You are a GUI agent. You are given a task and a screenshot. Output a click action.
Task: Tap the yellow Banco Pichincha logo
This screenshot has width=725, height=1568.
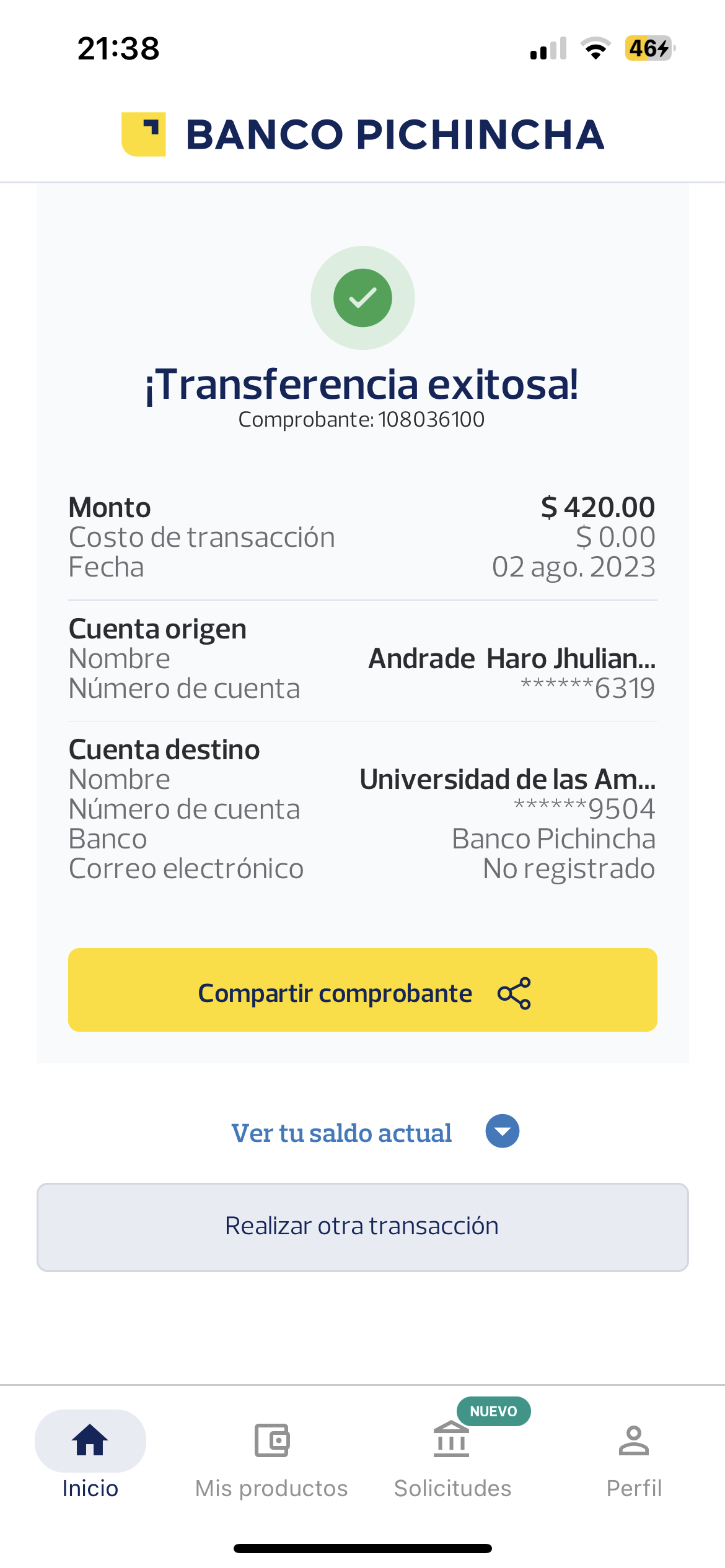coord(144,134)
